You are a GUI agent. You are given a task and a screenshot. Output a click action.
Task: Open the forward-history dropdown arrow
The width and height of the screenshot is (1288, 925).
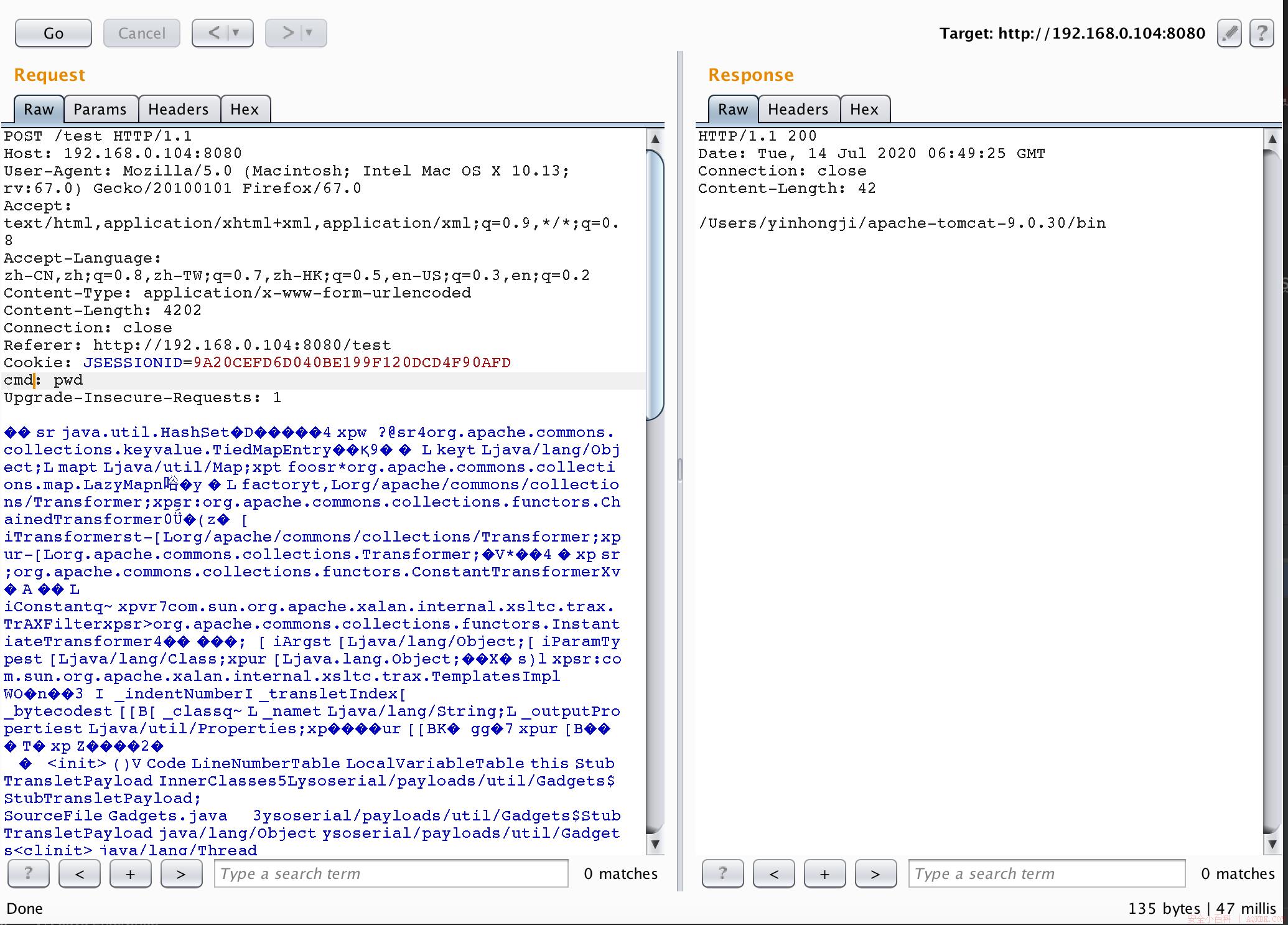[310, 33]
